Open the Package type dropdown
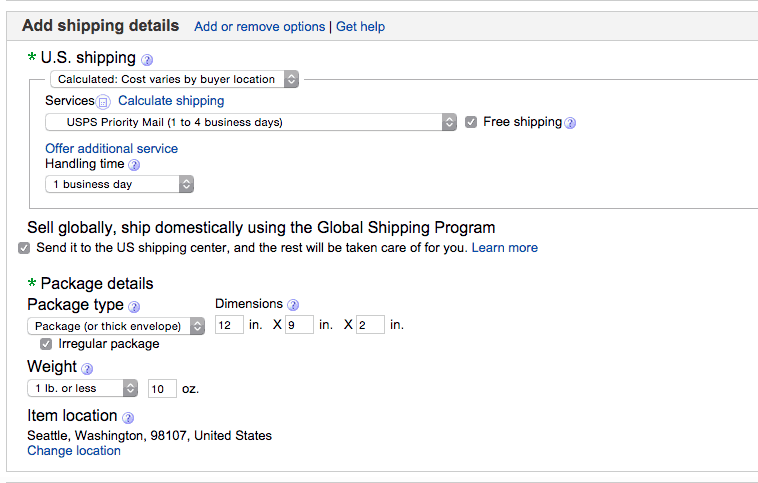Image resolution: width=758 pixels, height=483 pixels. [116, 326]
